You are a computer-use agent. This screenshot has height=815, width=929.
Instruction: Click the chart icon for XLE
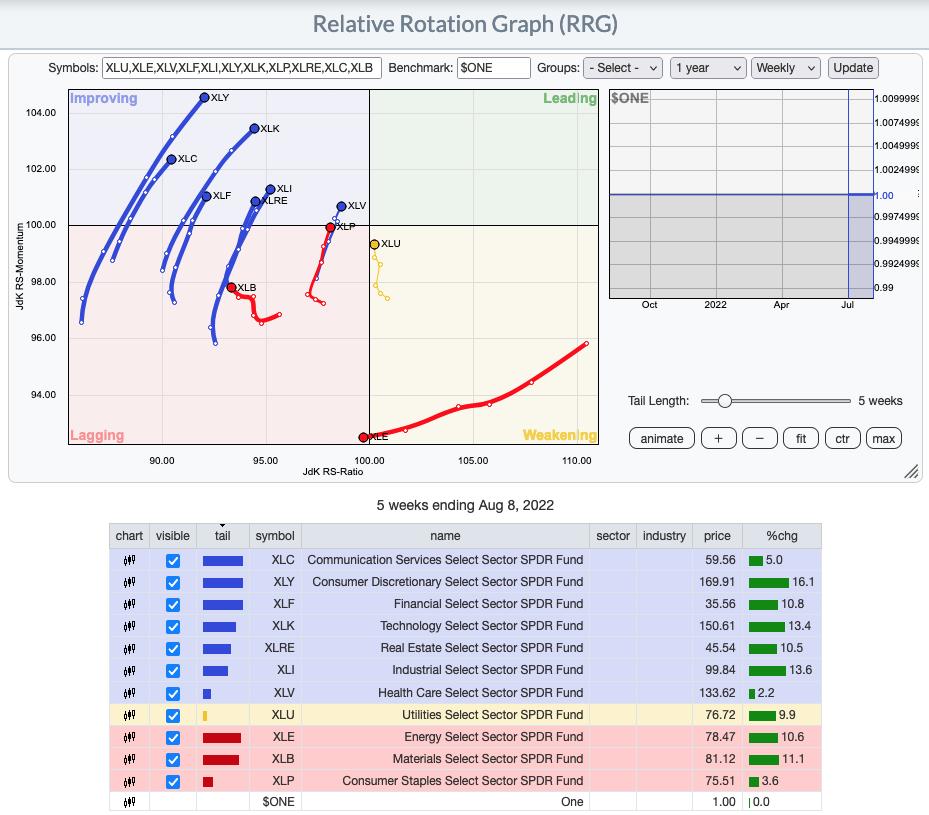coord(129,737)
